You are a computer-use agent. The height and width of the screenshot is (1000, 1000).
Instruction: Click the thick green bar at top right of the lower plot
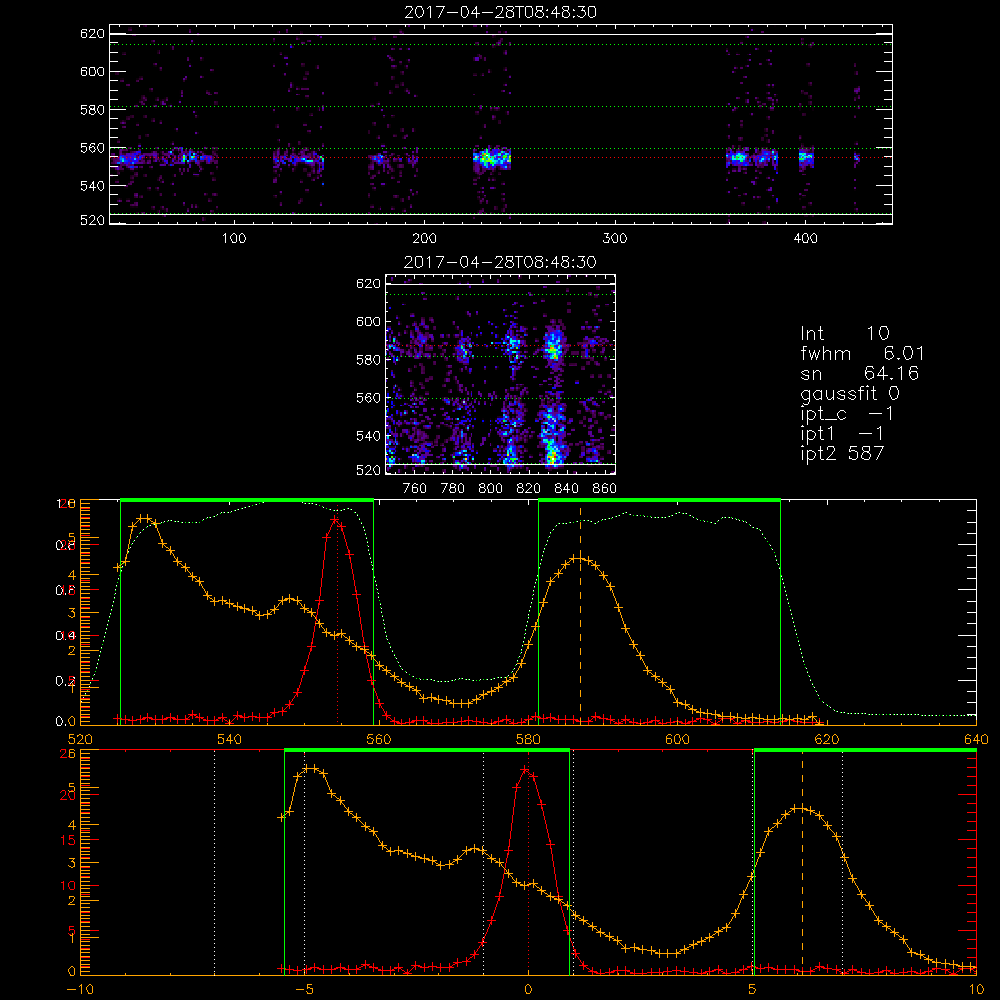(865, 750)
